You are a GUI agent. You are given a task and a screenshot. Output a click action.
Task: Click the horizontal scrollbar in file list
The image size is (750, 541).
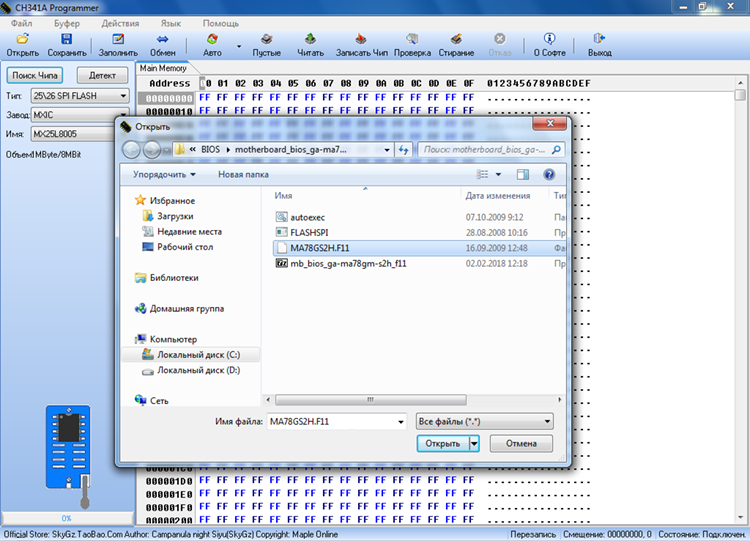371,399
